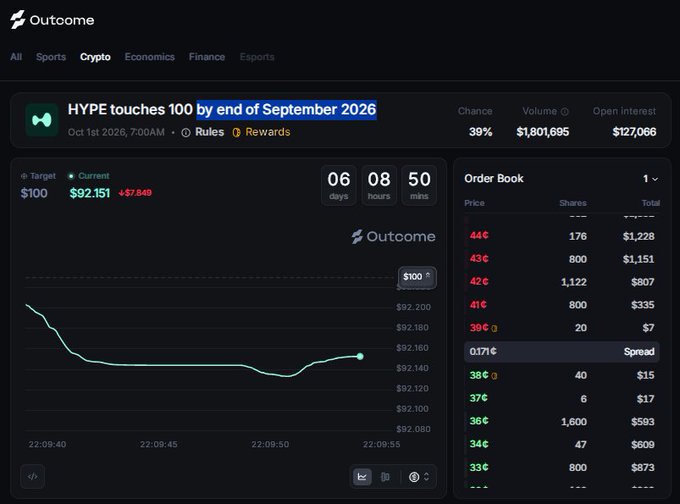Click the rewards coin icon on 39¢ row

click(x=494, y=328)
